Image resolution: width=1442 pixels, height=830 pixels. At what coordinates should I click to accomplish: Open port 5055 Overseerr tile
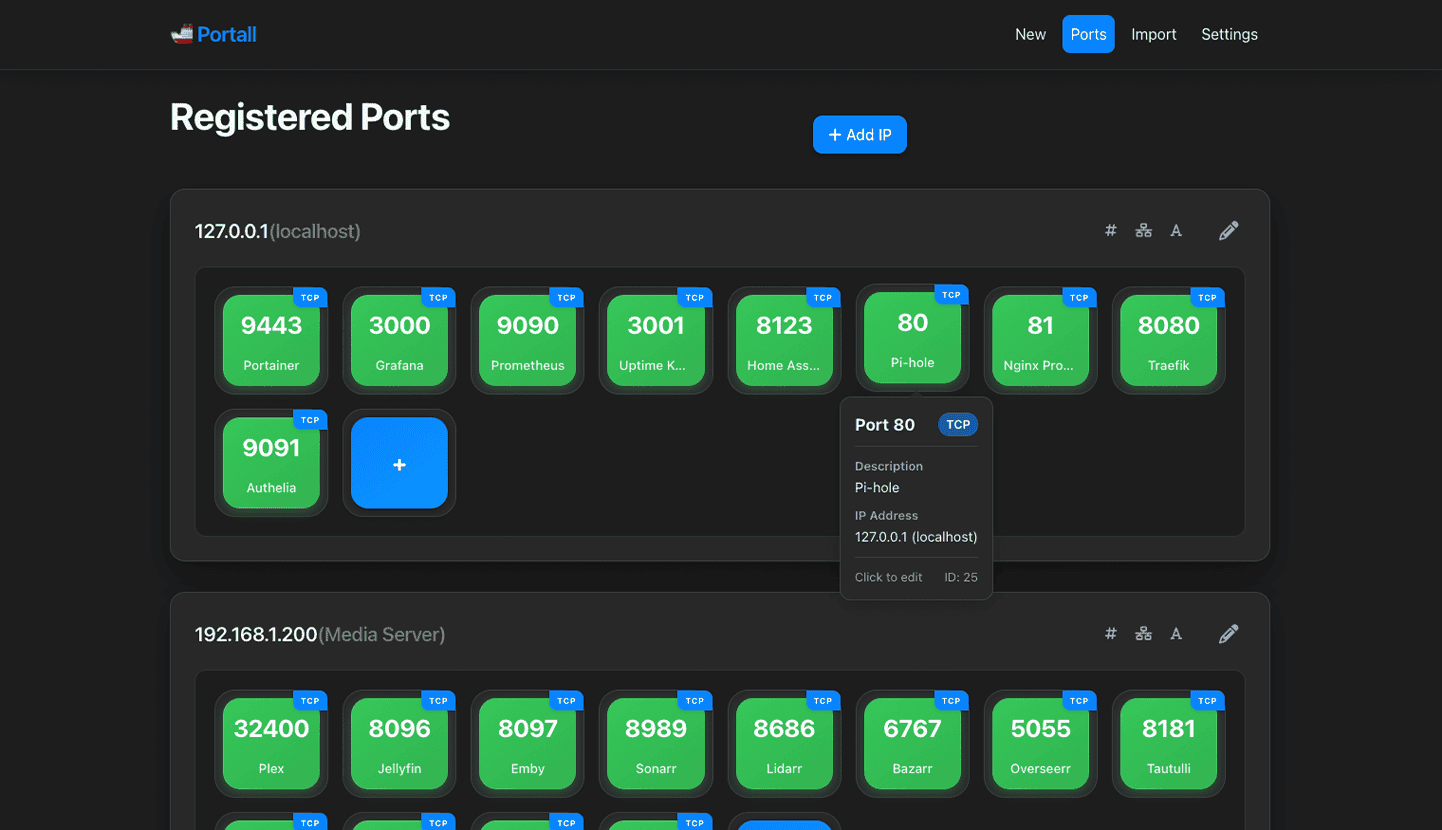pos(1040,743)
